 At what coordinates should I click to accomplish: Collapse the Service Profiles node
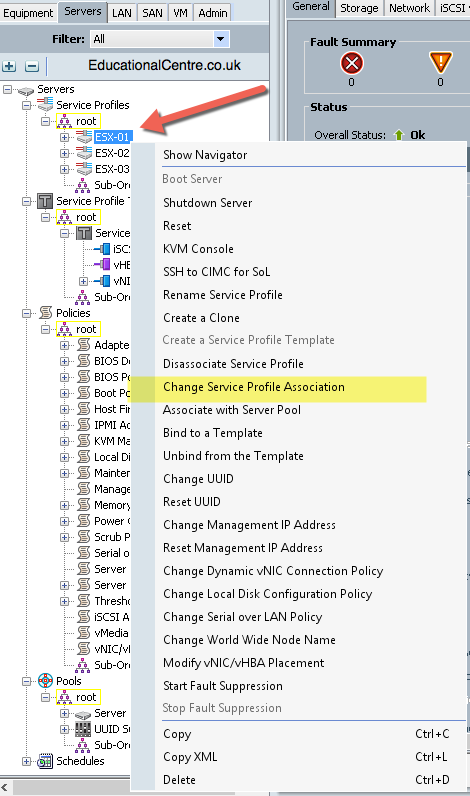tap(26, 105)
